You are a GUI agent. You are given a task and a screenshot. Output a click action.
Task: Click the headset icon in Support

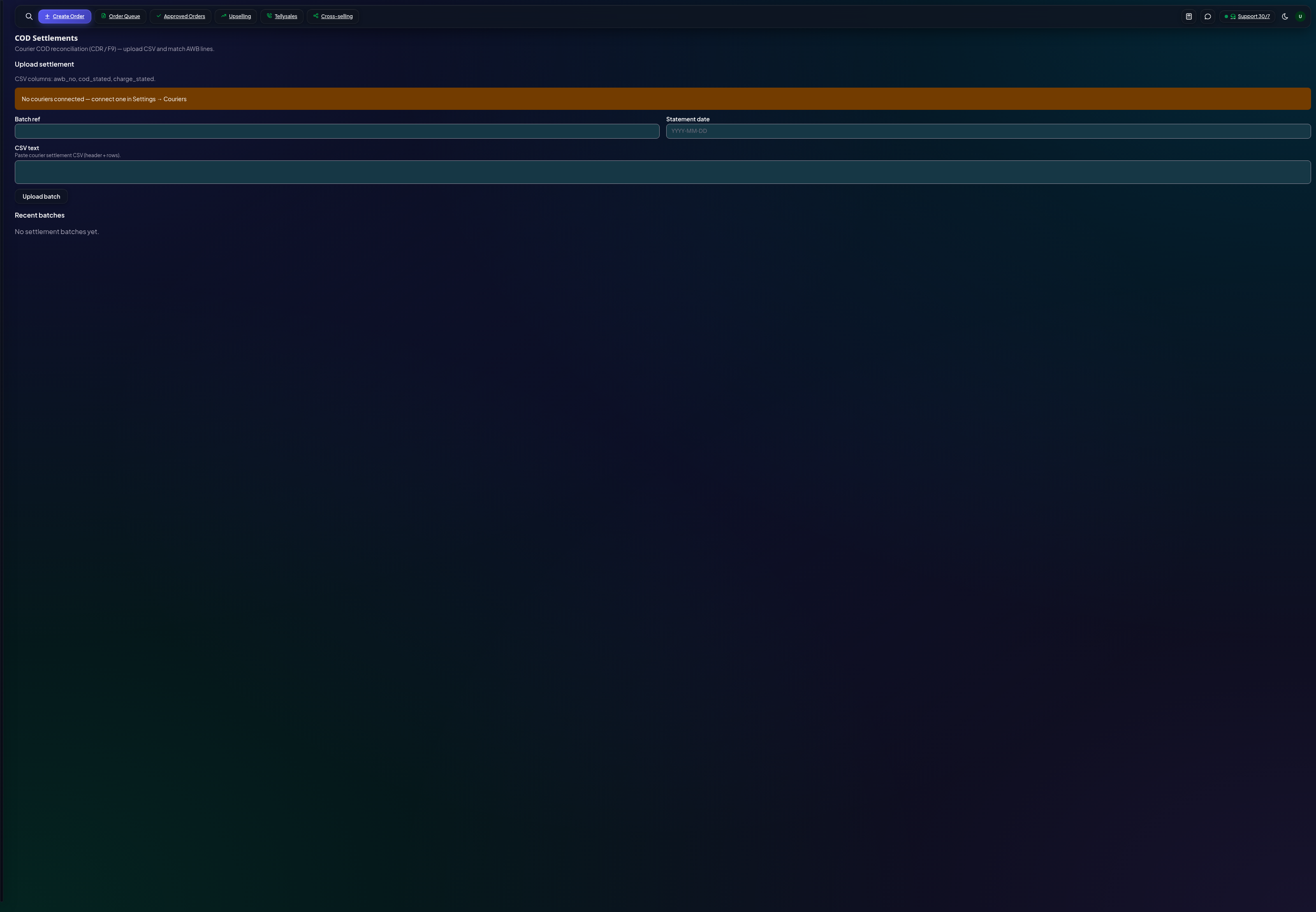coord(1233,16)
